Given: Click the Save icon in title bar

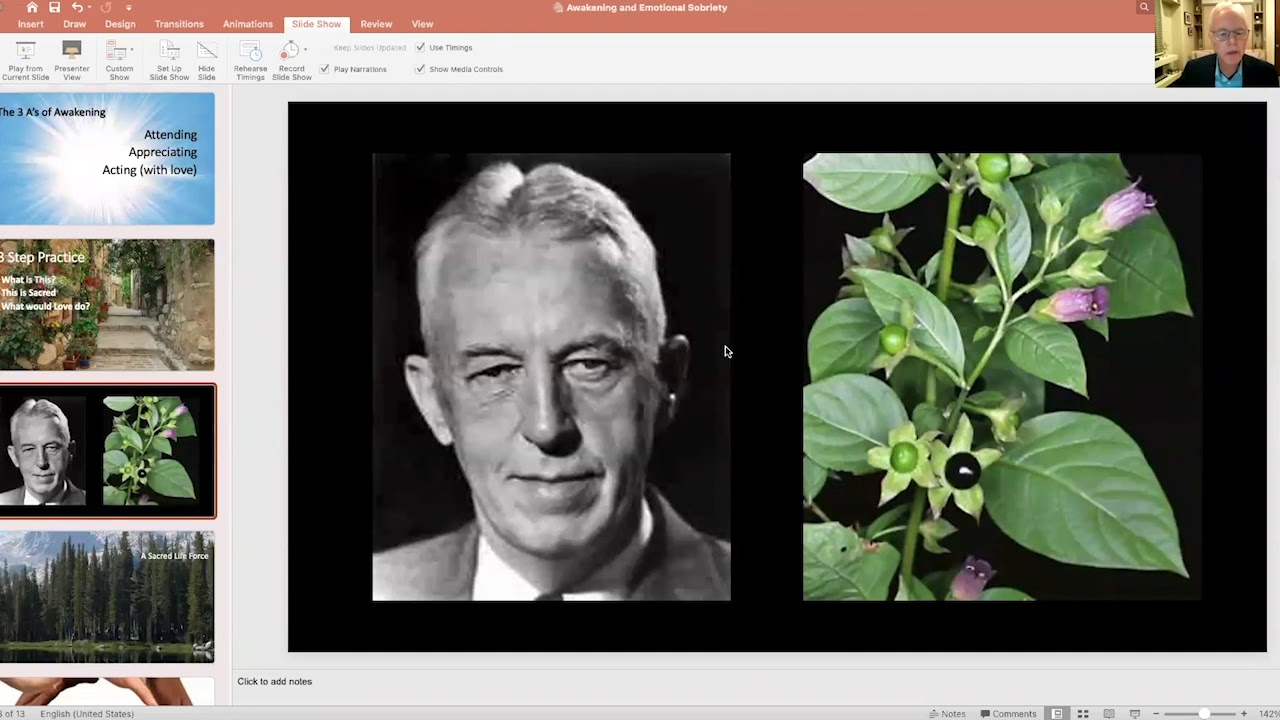Looking at the screenshot, I should (54, 7).
